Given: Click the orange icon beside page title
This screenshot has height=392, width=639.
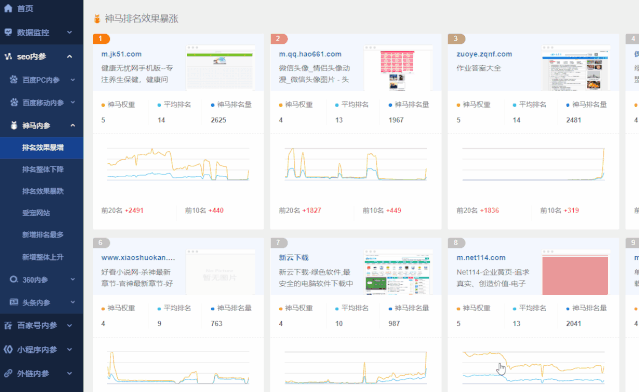Looking at the screenshot, I should point(97,18).
